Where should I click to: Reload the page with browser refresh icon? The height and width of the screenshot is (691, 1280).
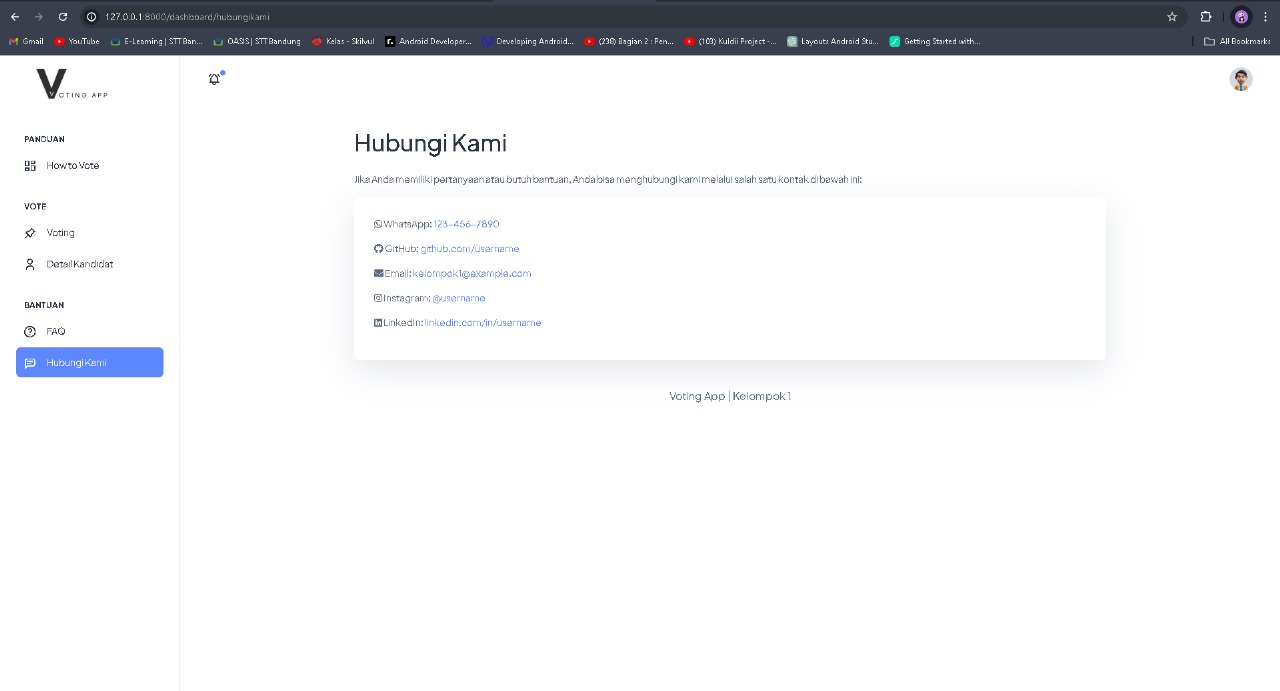tap(63, 17)
